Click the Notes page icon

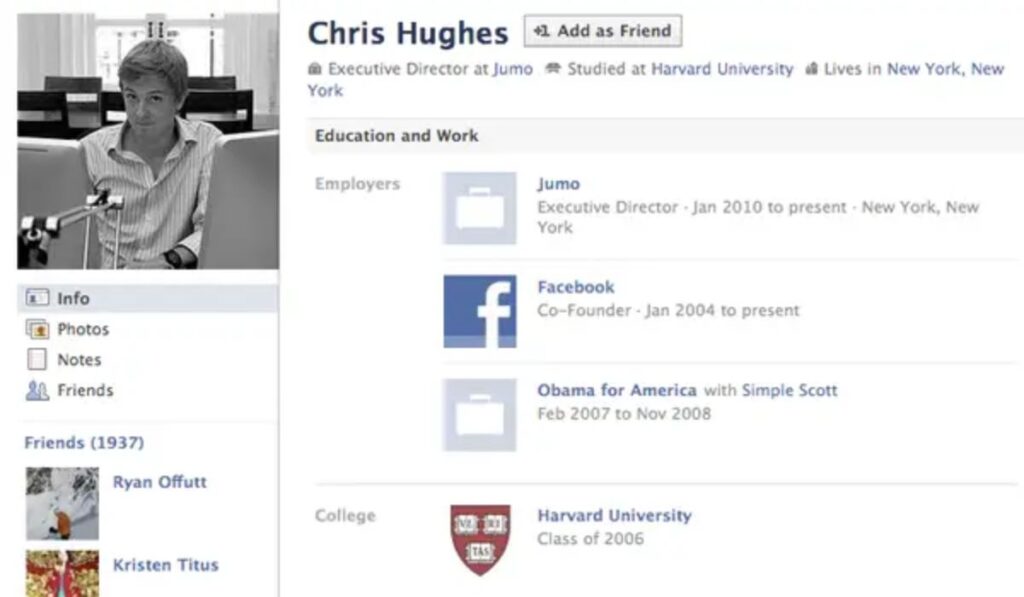(37, 359)
